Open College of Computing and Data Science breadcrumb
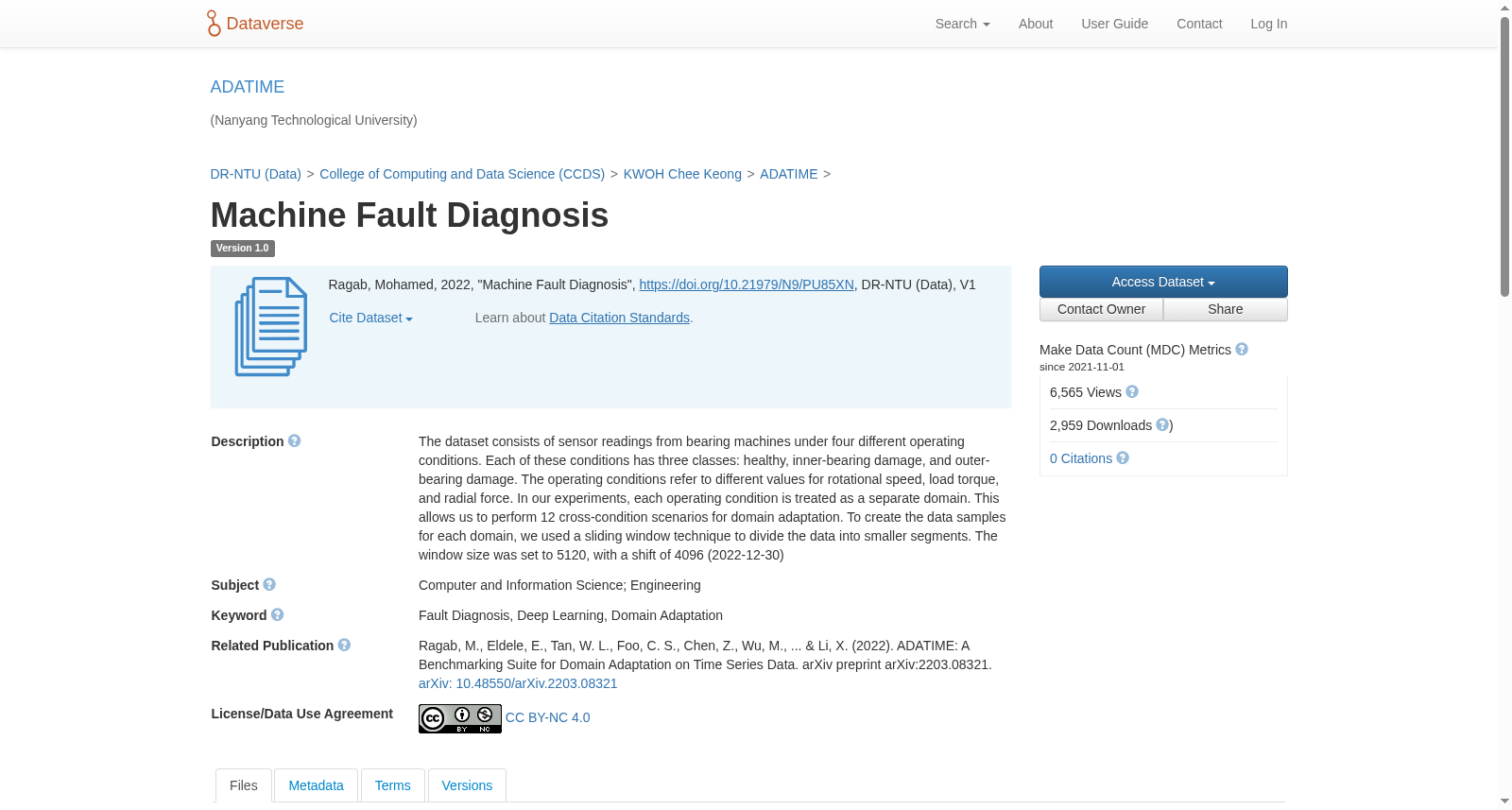The image size is (1512, 810). (462, 174)
